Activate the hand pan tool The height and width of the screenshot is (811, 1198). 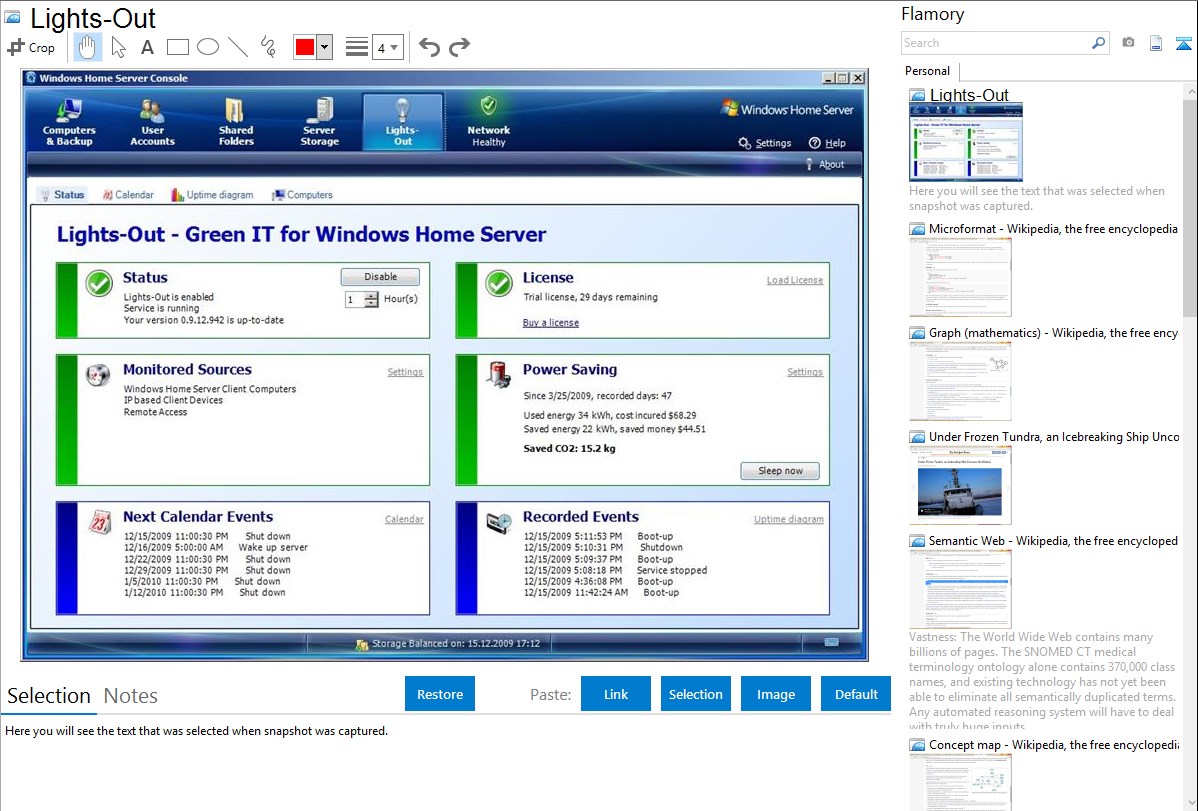tap(88, 47)
